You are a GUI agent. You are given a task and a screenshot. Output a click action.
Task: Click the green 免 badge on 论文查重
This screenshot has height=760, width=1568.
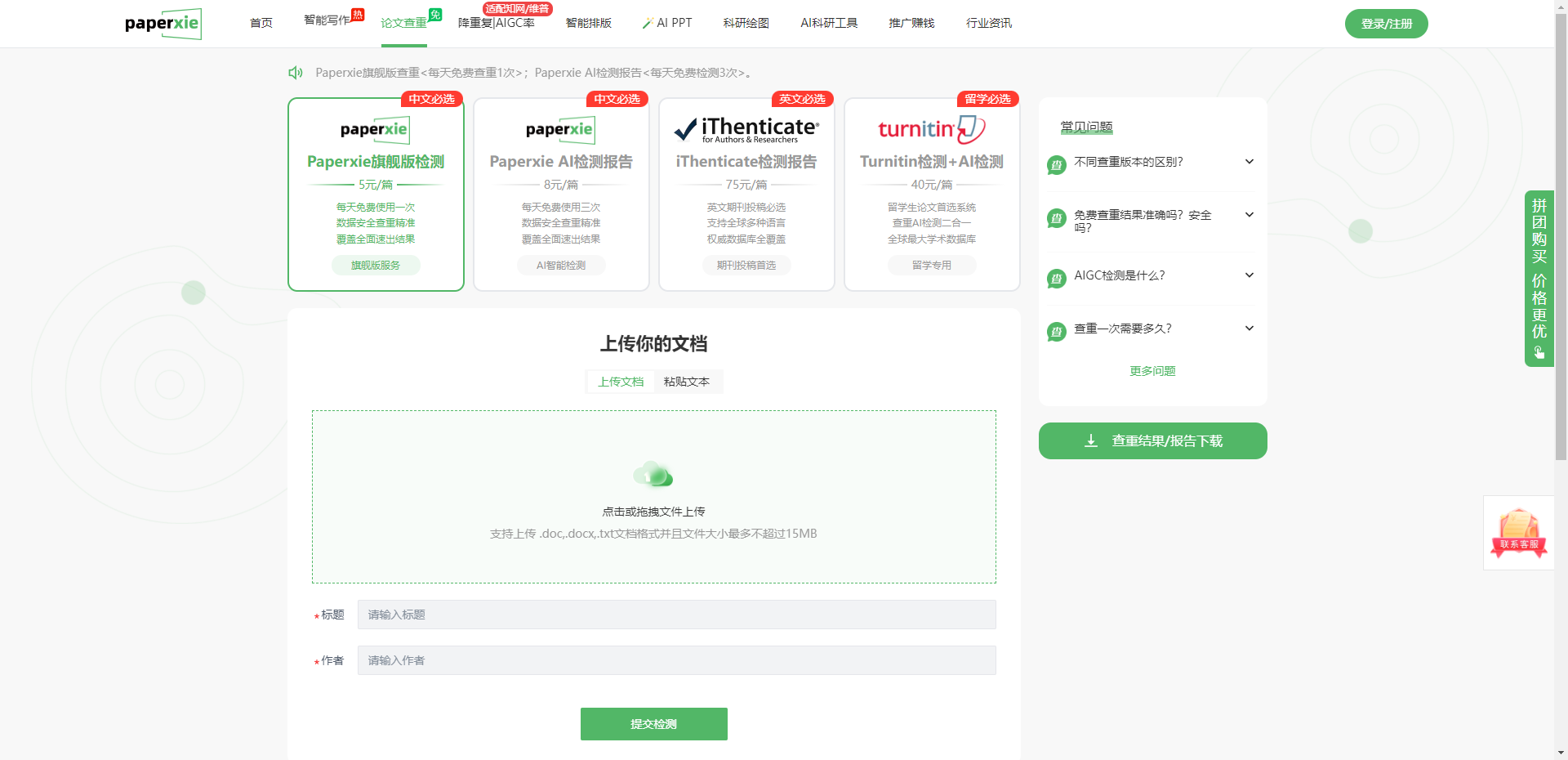pos(435,15)
